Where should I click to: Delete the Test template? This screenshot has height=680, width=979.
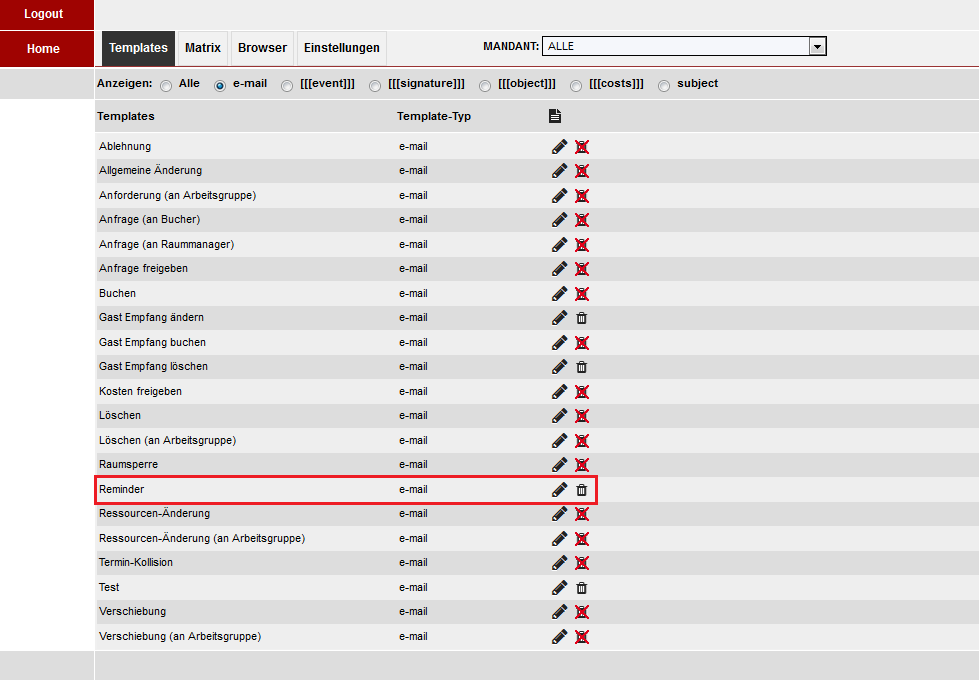[582, 588]
